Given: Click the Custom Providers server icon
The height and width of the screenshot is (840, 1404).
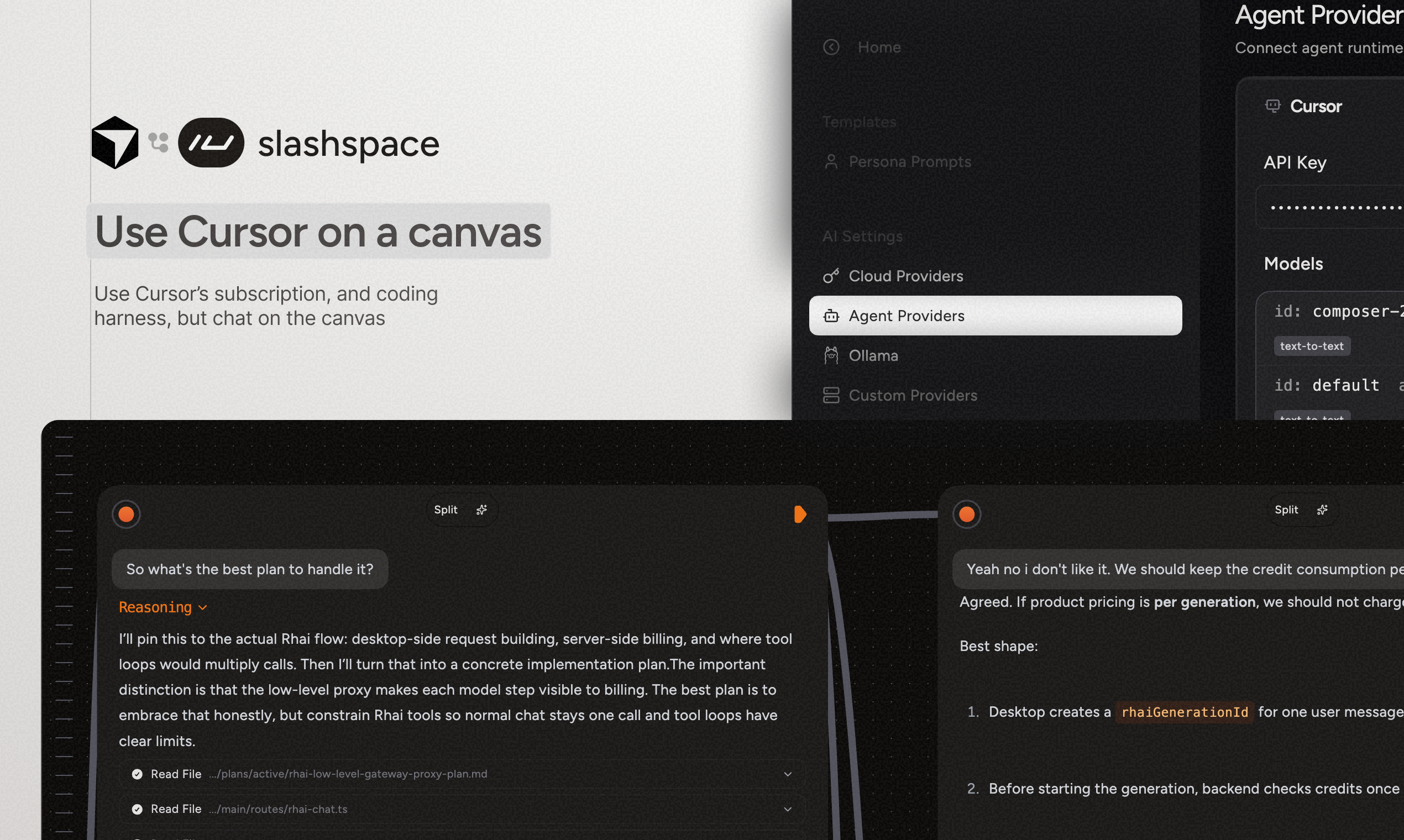Looking at the screenshot, I should (830, 395).
